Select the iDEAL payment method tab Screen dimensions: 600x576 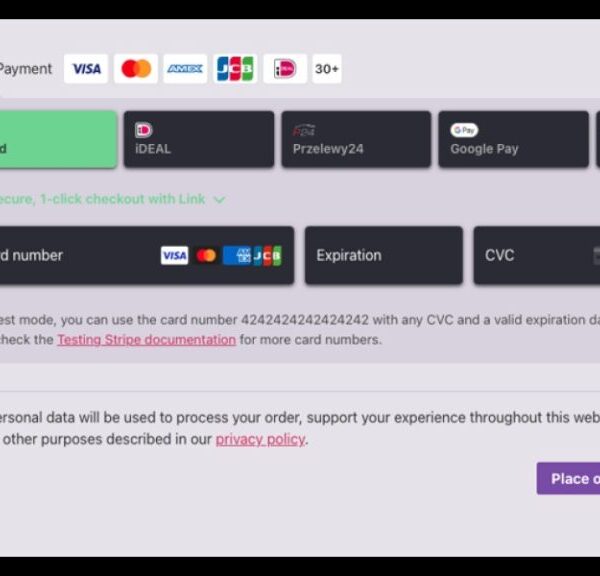click(199, 139)
